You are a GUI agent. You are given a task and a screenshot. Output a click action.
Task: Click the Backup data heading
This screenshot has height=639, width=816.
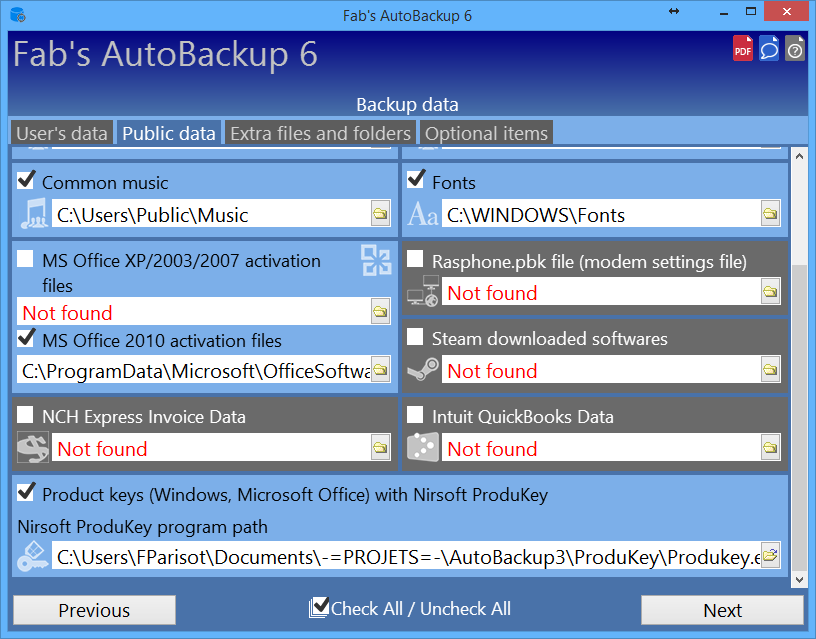[x=407, y=104]
